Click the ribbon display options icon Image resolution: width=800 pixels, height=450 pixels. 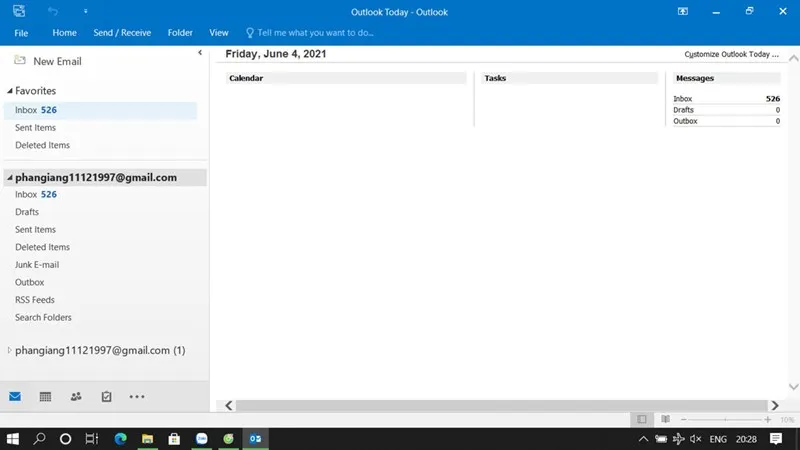click(683, 11)
